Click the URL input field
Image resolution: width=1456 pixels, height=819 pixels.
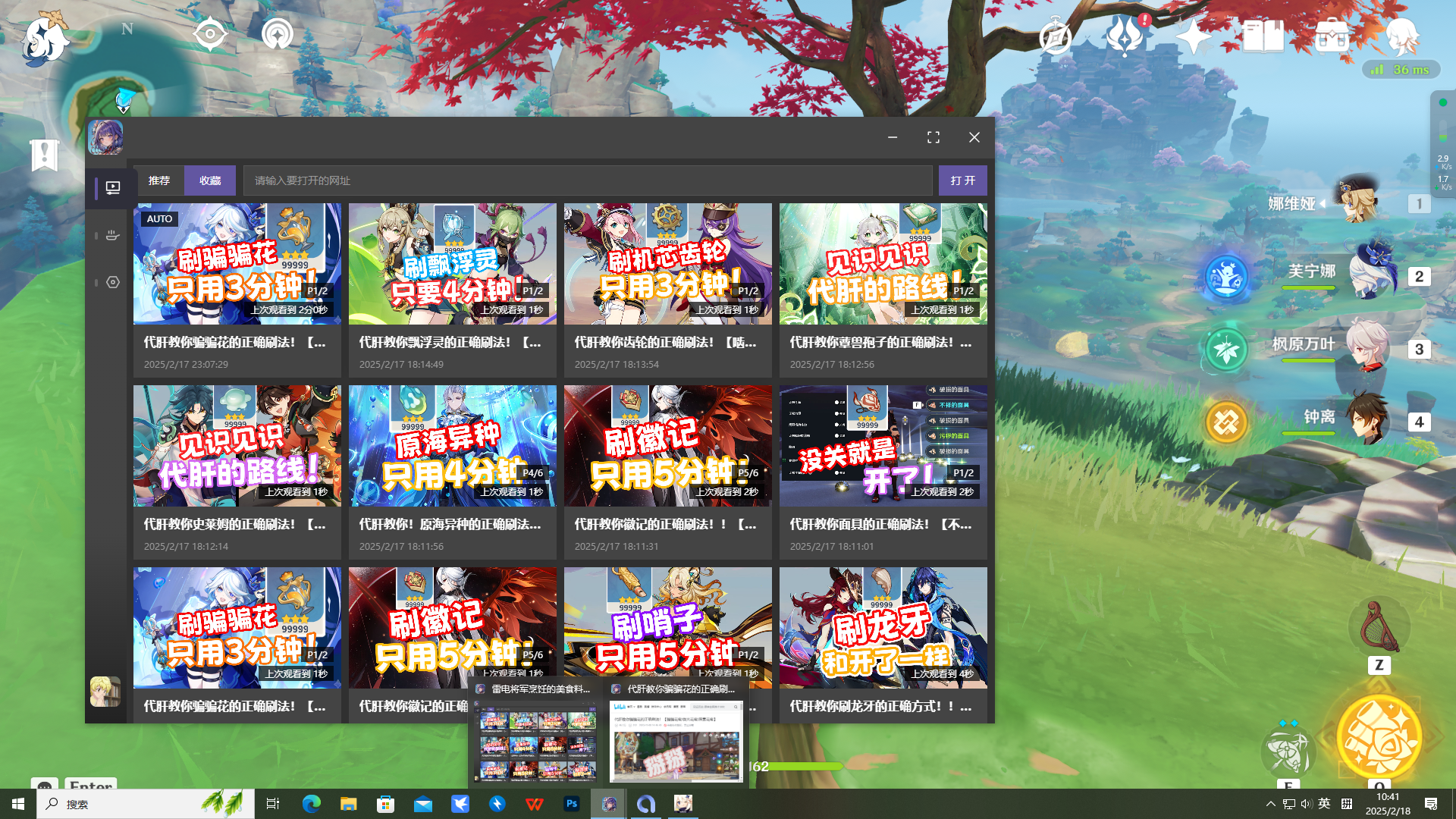(587, 180)
